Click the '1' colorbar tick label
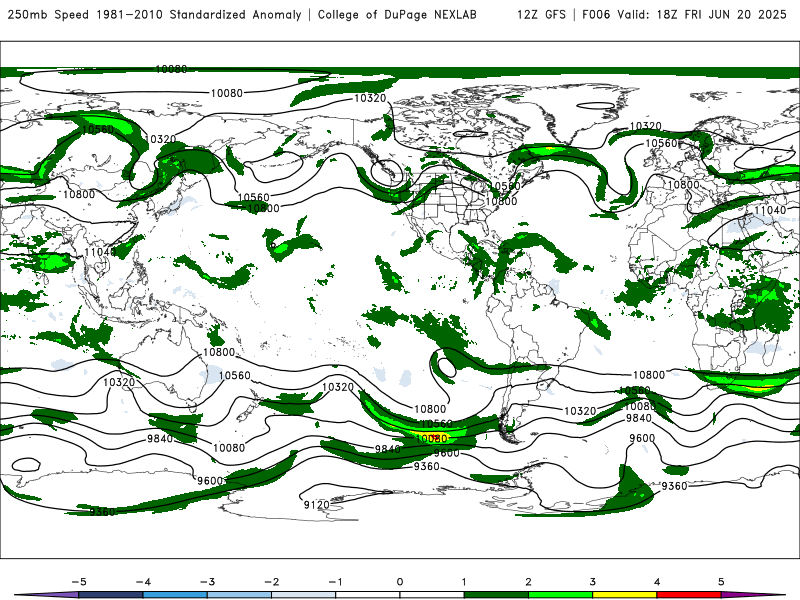The image size is (800, 600). pos(464,582)
